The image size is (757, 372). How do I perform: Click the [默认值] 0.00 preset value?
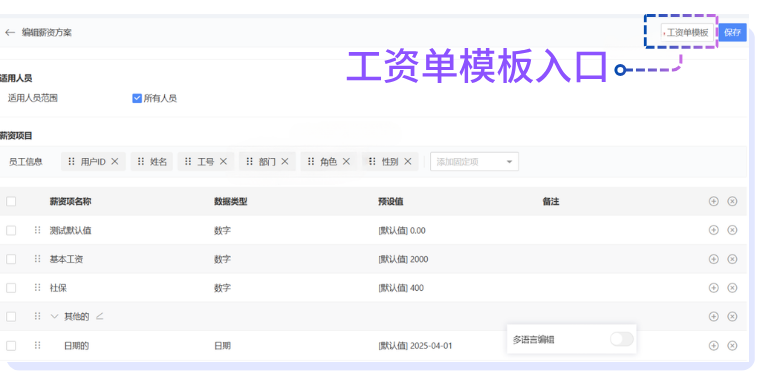pyautogui.click(x=402, y=231)
